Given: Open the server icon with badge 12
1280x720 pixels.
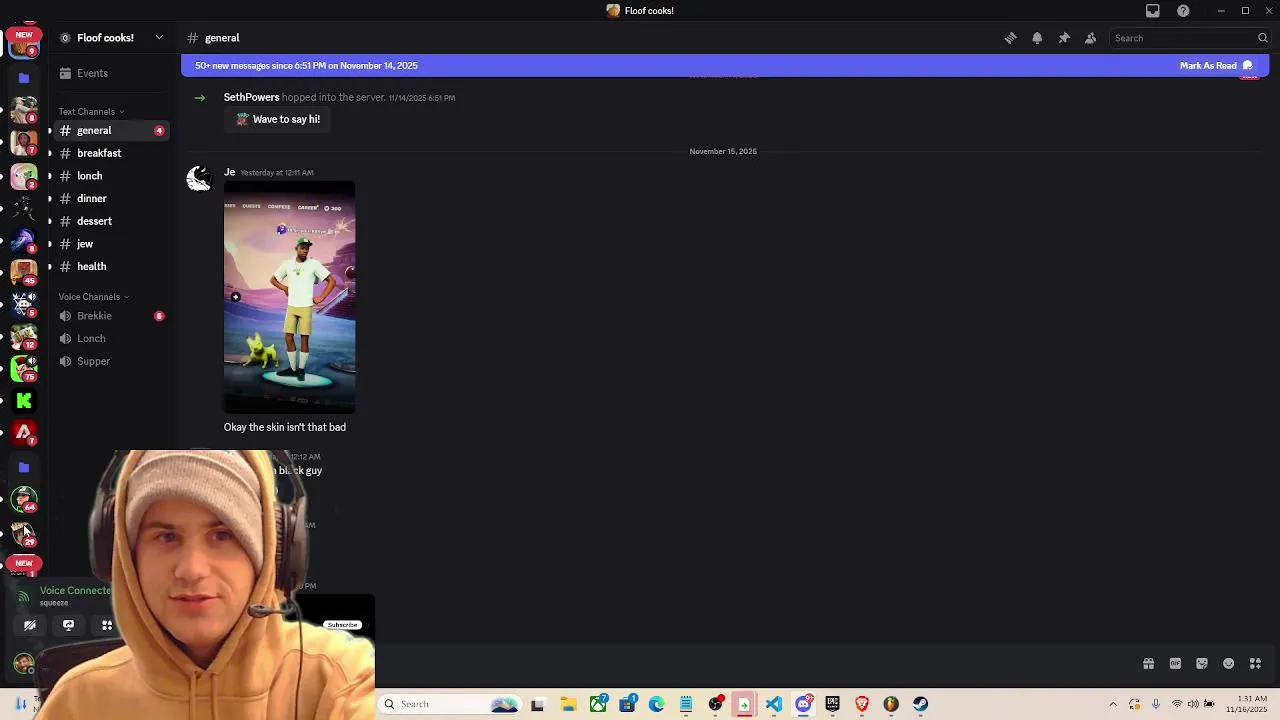Looking at the screenshot, I should tap(24, 336).
